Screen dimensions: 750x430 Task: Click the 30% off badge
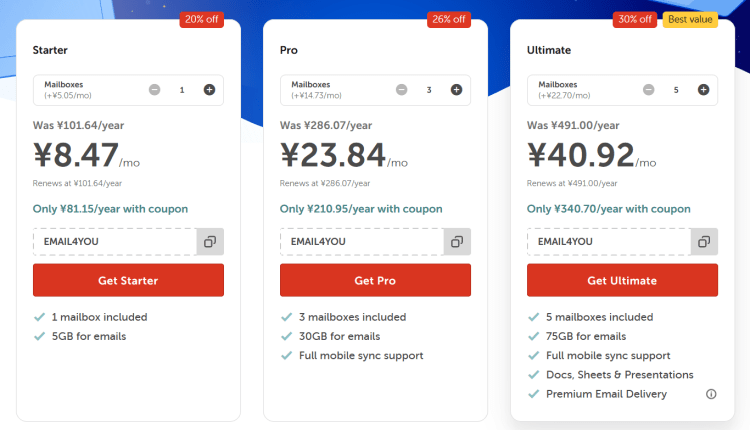[635, 20]
